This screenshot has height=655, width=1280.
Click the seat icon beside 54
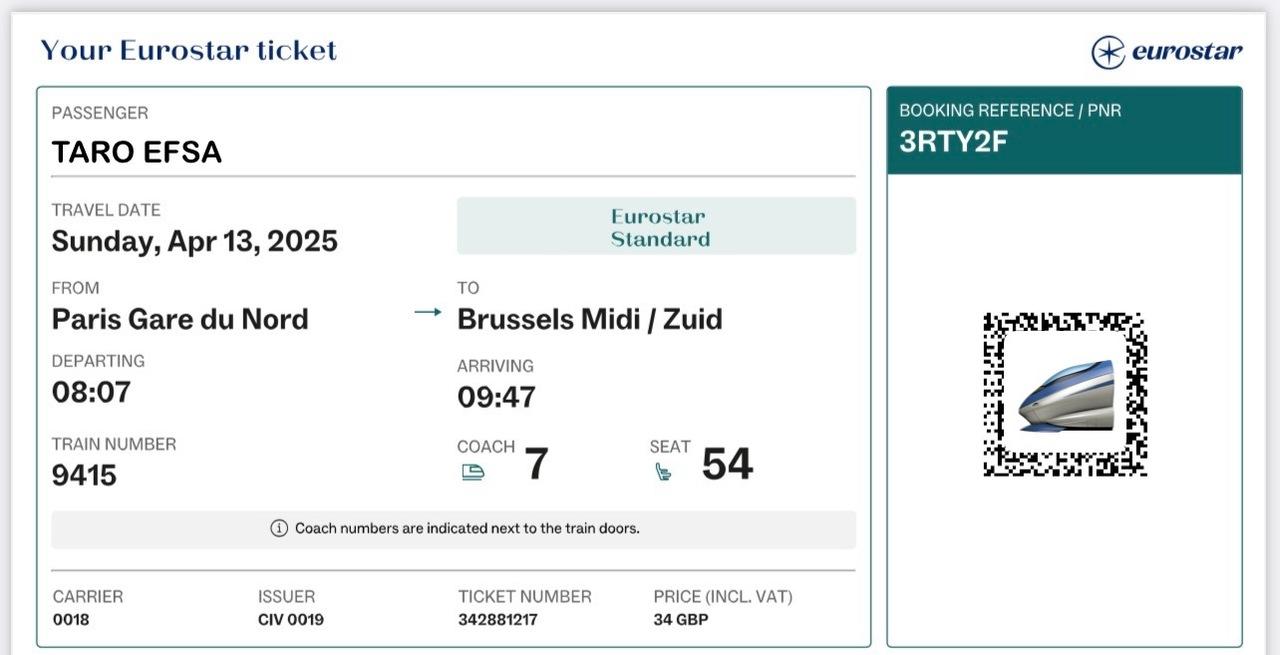tap(663, 471)
